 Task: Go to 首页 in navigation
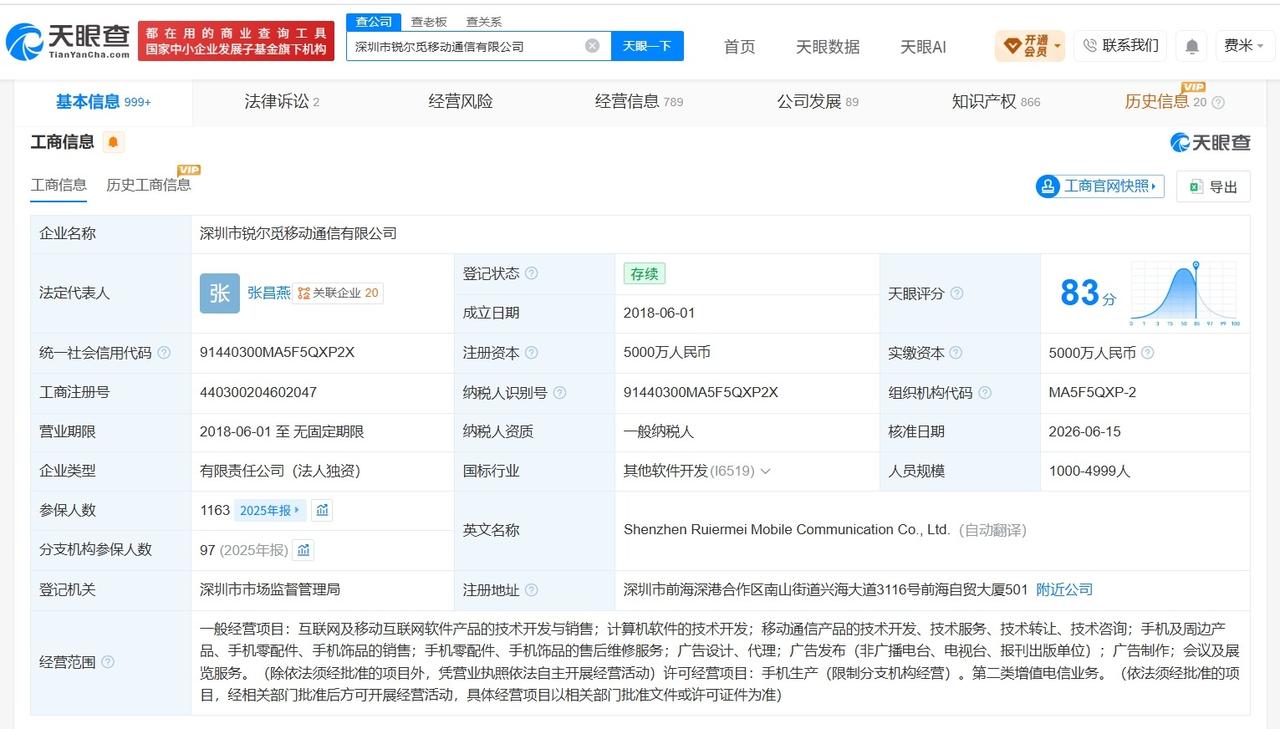(739, 47)
